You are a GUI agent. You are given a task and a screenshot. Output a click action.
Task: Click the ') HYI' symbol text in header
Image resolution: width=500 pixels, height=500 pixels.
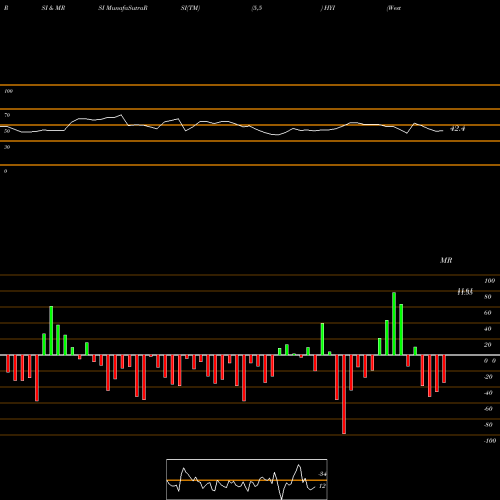[328, 8]
